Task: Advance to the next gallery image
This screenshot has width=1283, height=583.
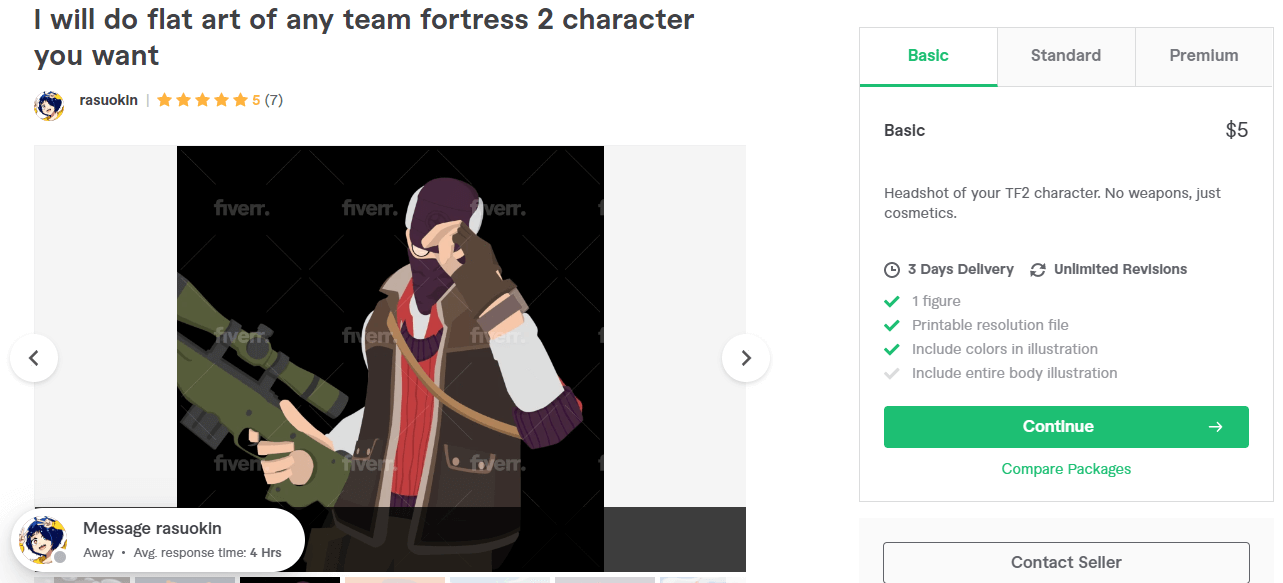Action: [x=745, y=357]
